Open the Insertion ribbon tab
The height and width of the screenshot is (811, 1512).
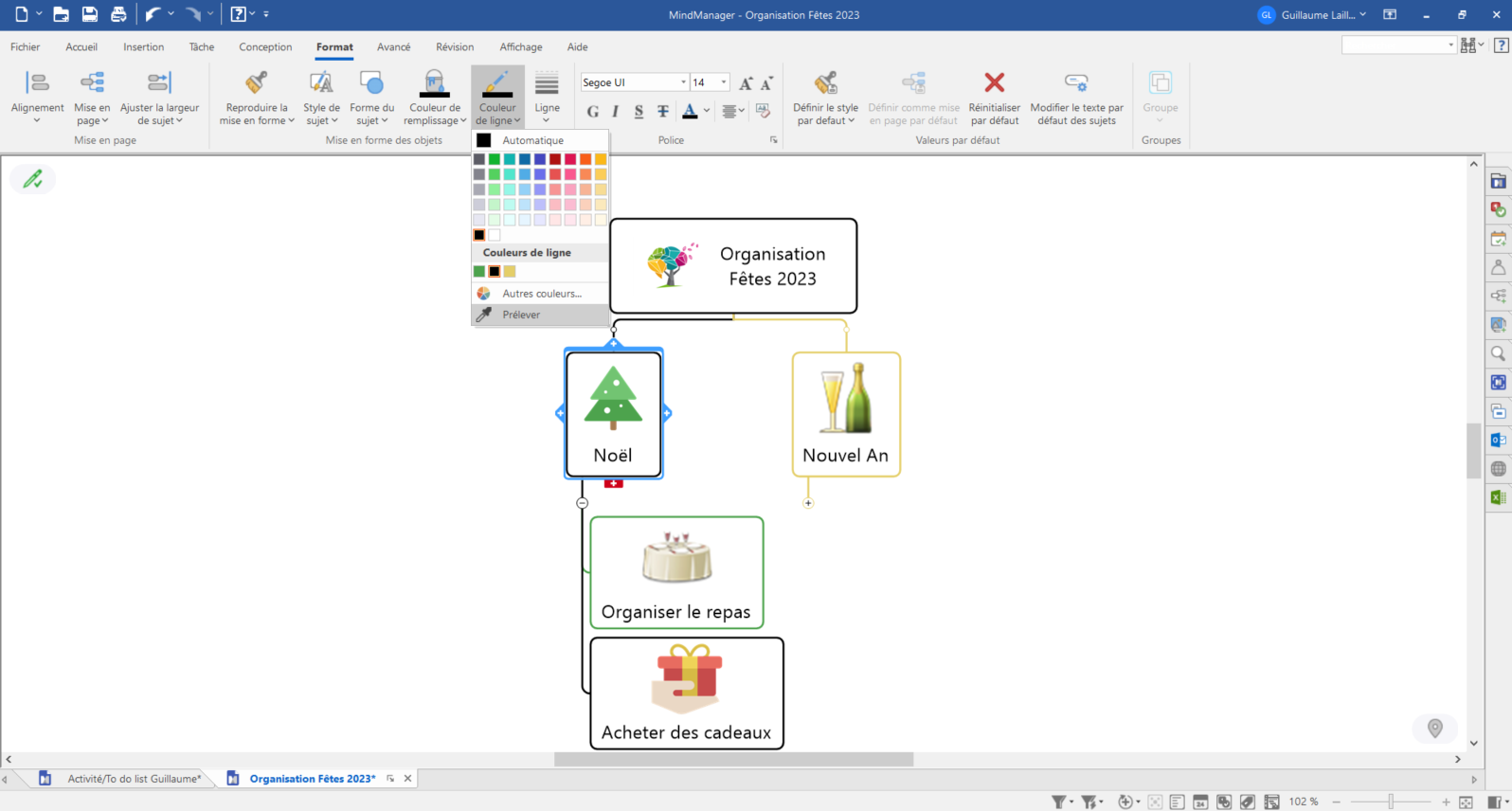pos(143,46)
